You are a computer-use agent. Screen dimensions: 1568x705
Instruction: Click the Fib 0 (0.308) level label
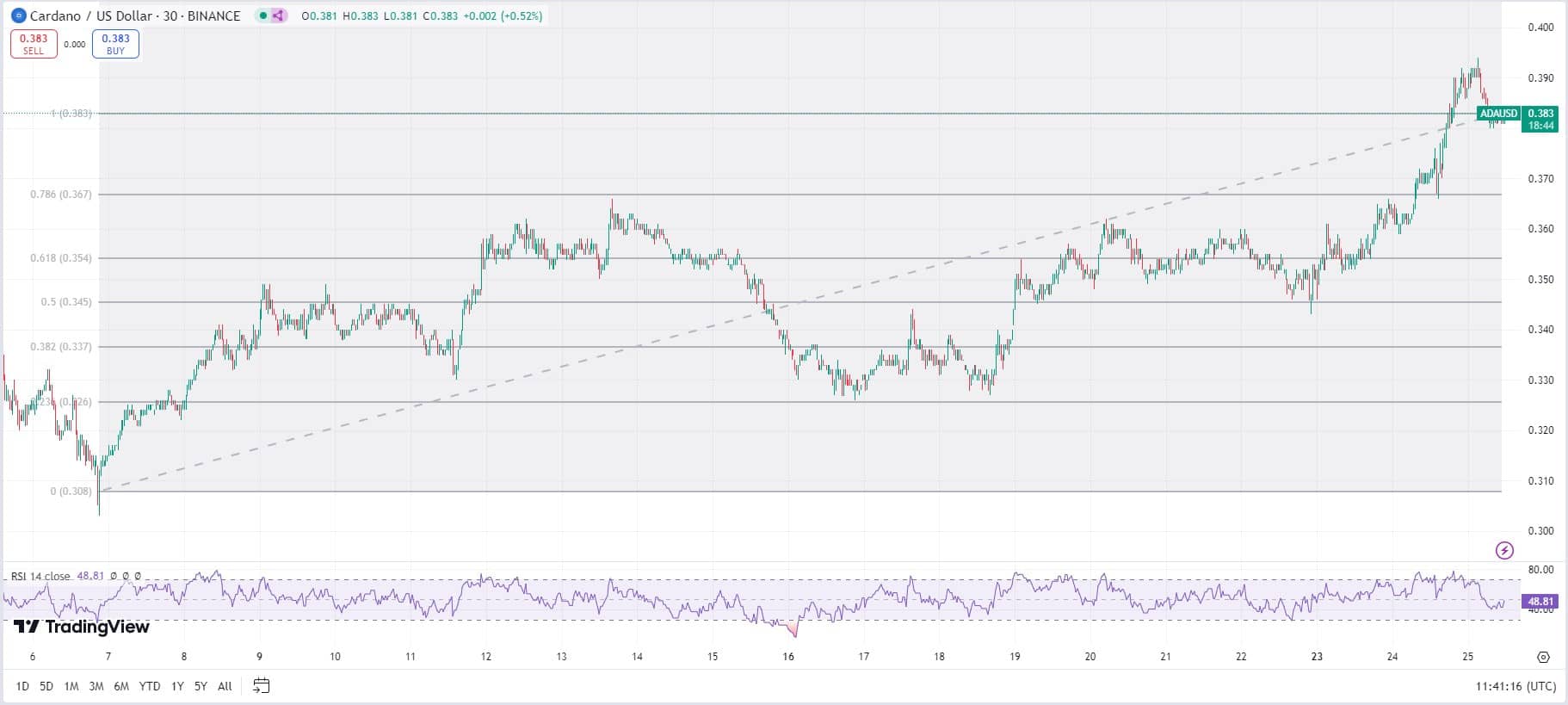[71, 492]
